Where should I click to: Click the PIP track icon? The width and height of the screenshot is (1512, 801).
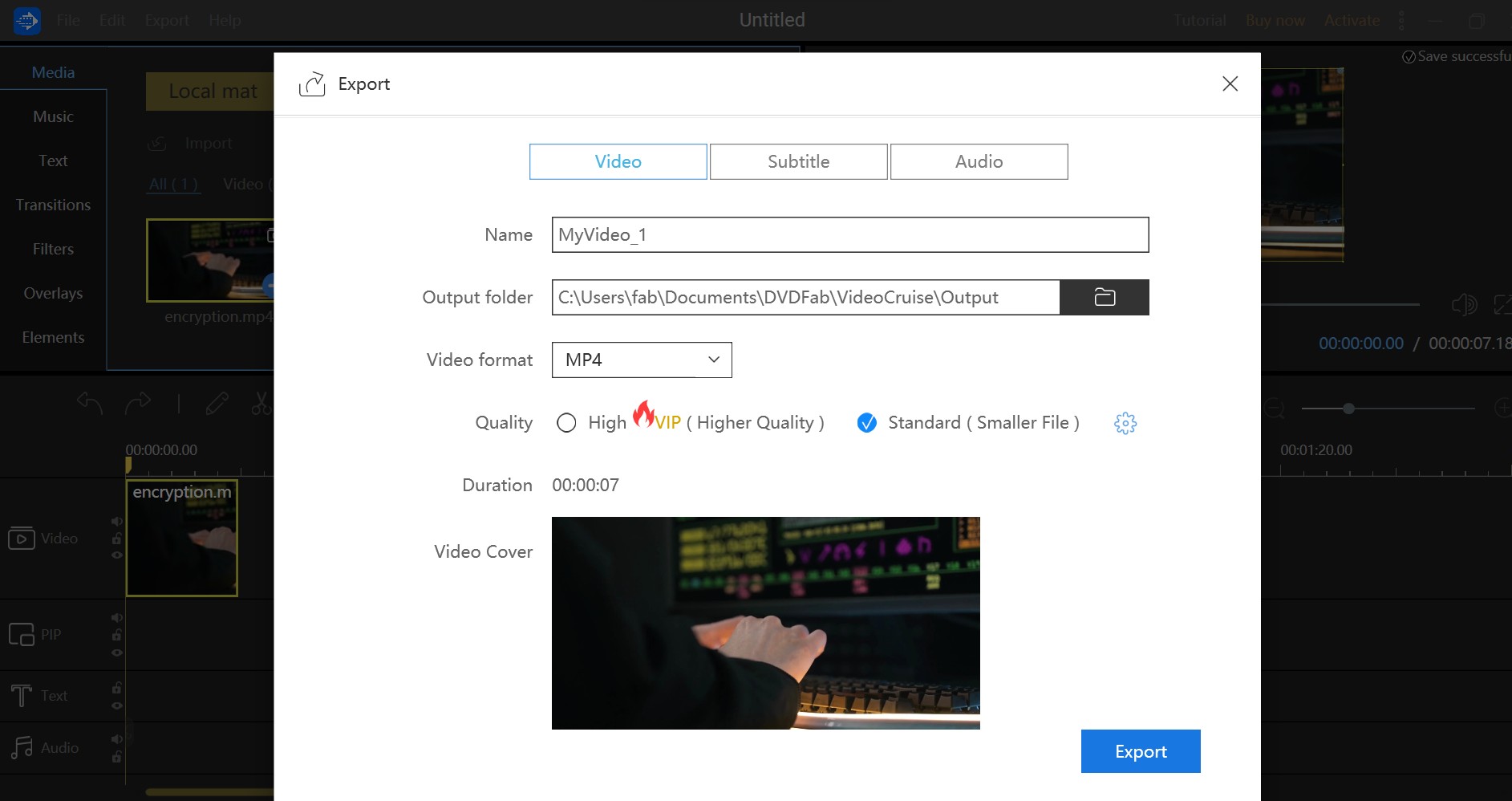22,635
